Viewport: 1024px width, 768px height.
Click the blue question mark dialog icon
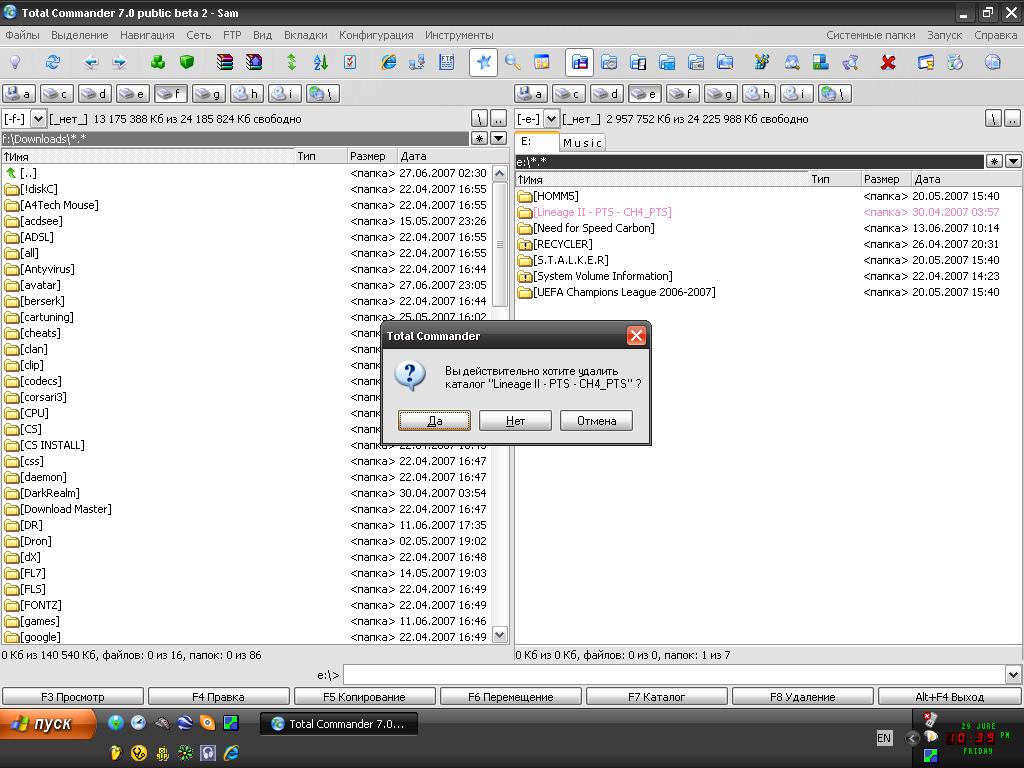(x=411, y=376)
